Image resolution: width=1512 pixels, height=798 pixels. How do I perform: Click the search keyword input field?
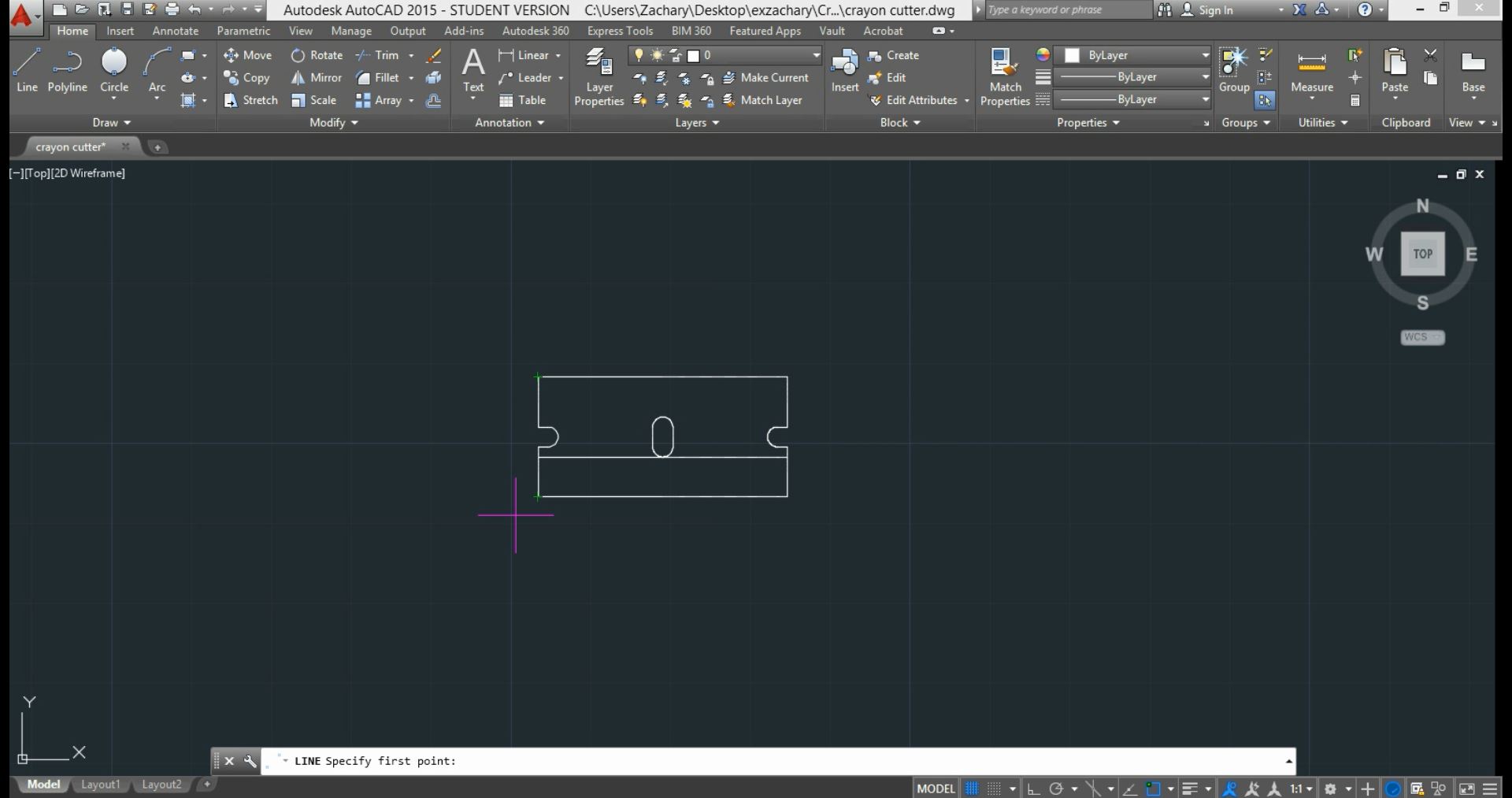tap(1069, 10)
